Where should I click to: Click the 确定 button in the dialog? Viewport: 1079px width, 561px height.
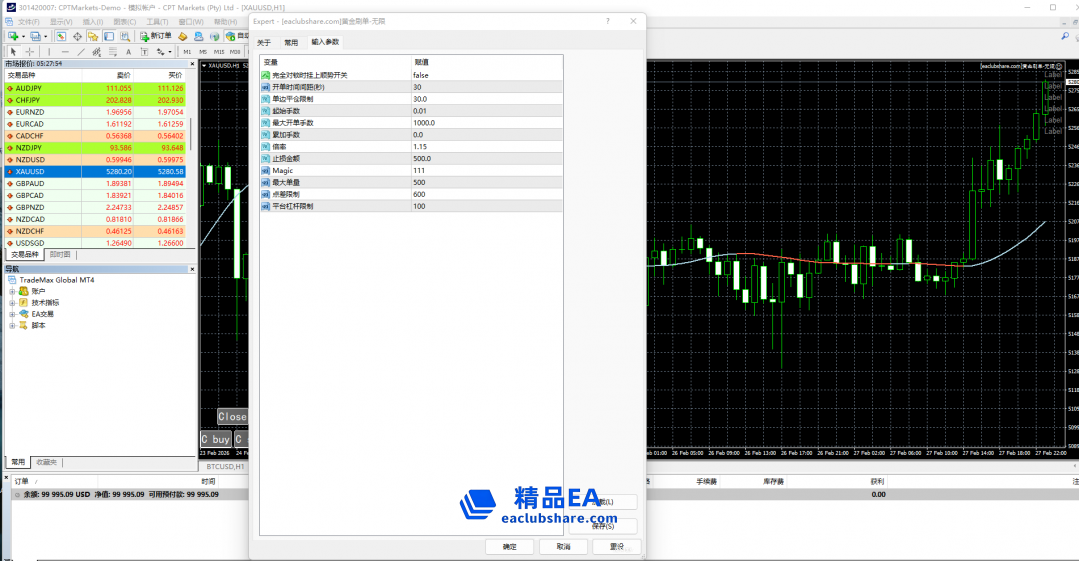509,547
